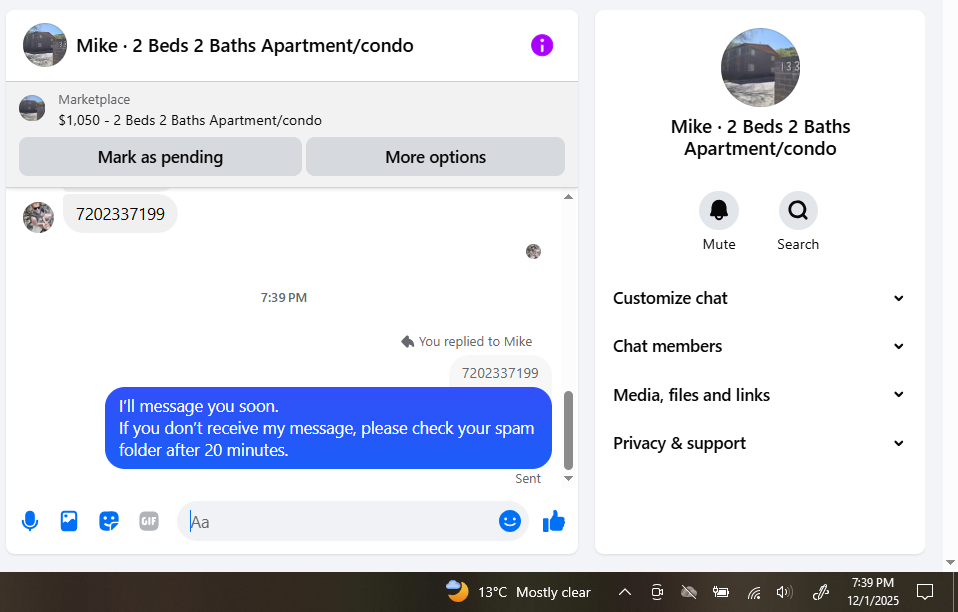The height and width of the screenshot is (612, 958).
Task: Click the cloud sync tray icon
Action: click(689, 592)
